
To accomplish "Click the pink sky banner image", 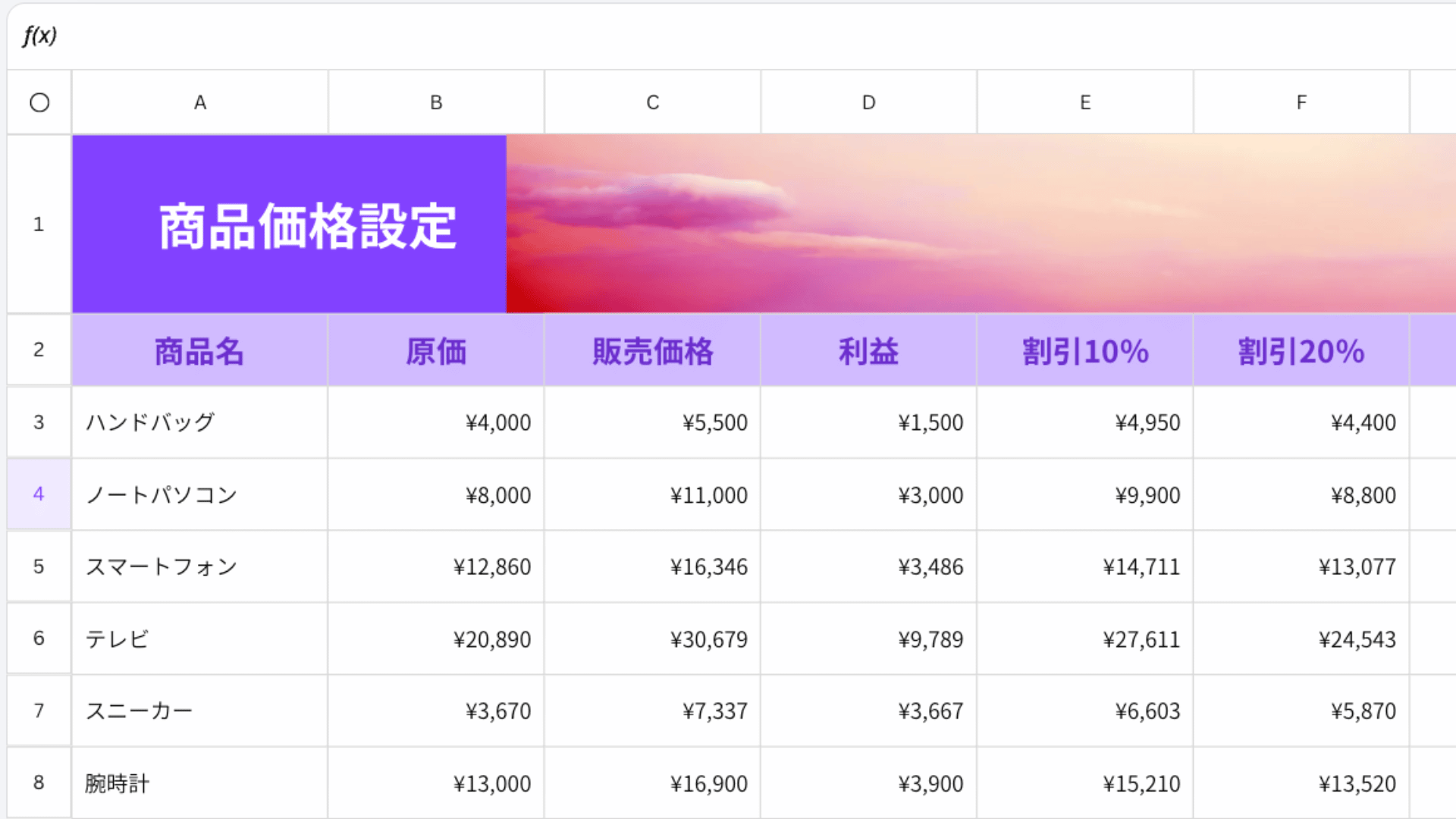I will (x=978, y=224).
